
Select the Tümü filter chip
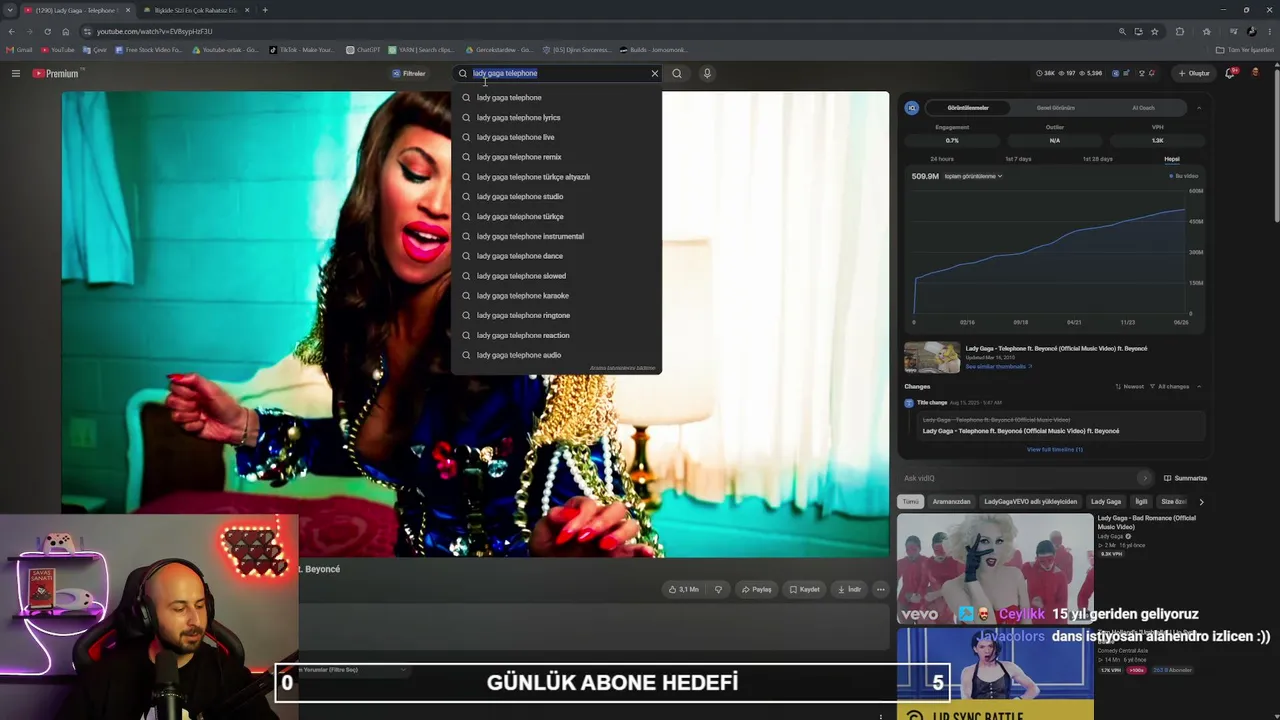pyautogui.click(x=910, y=501)
